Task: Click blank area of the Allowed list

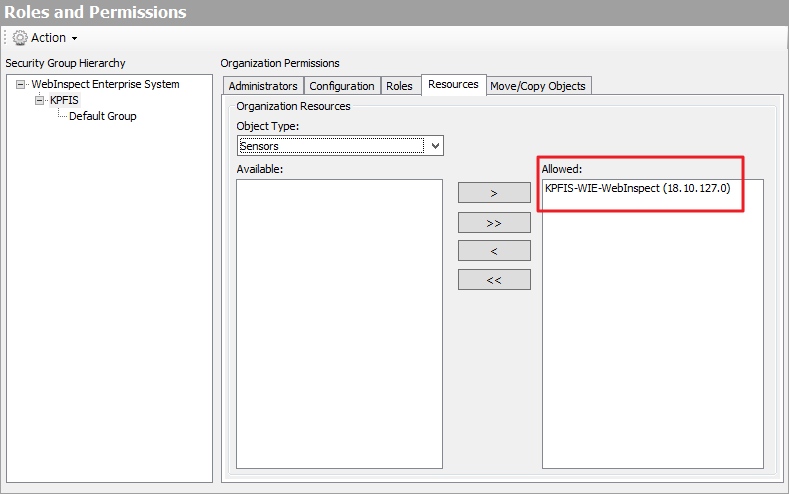Action: (x=652, y=340)
